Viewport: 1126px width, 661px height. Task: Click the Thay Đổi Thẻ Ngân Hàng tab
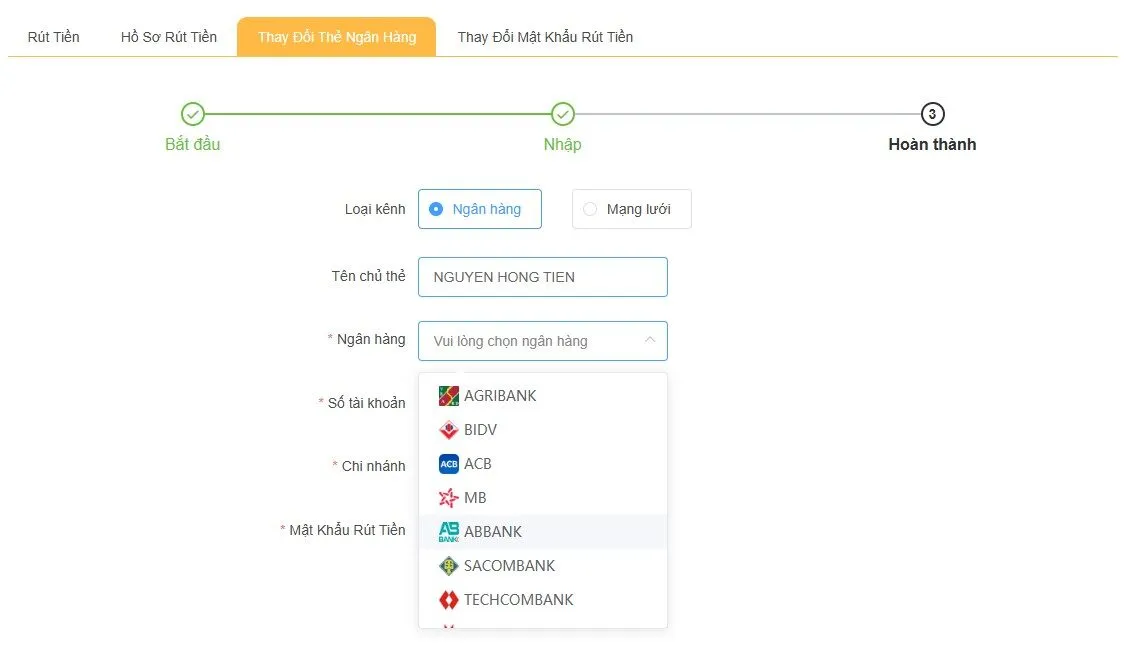[x=336, y=37]
